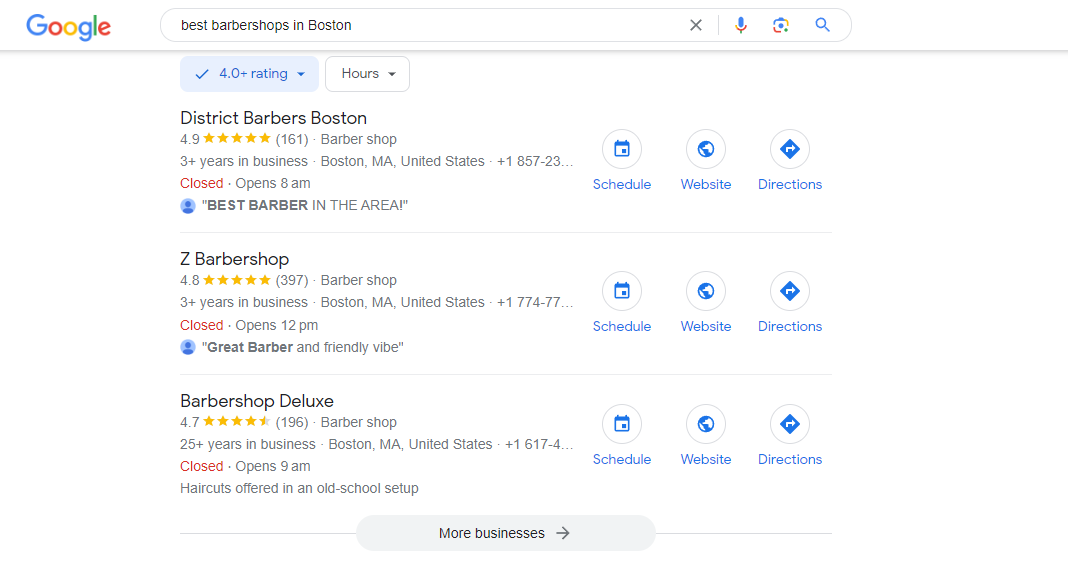The height and width of the screenshot is (564, 1068).
Task: Click the Google logo
Action: click(x=68, y=27)
